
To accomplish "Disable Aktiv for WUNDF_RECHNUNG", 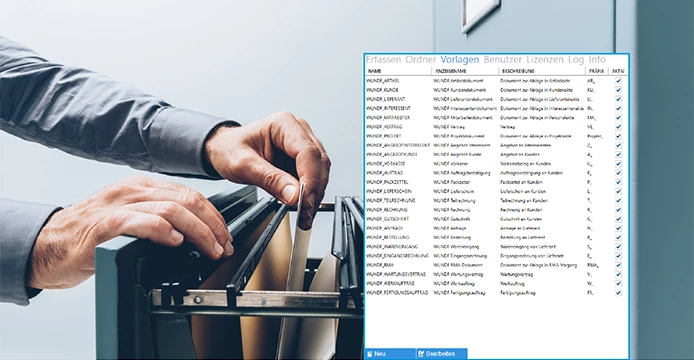I will (x=618, y=210).
